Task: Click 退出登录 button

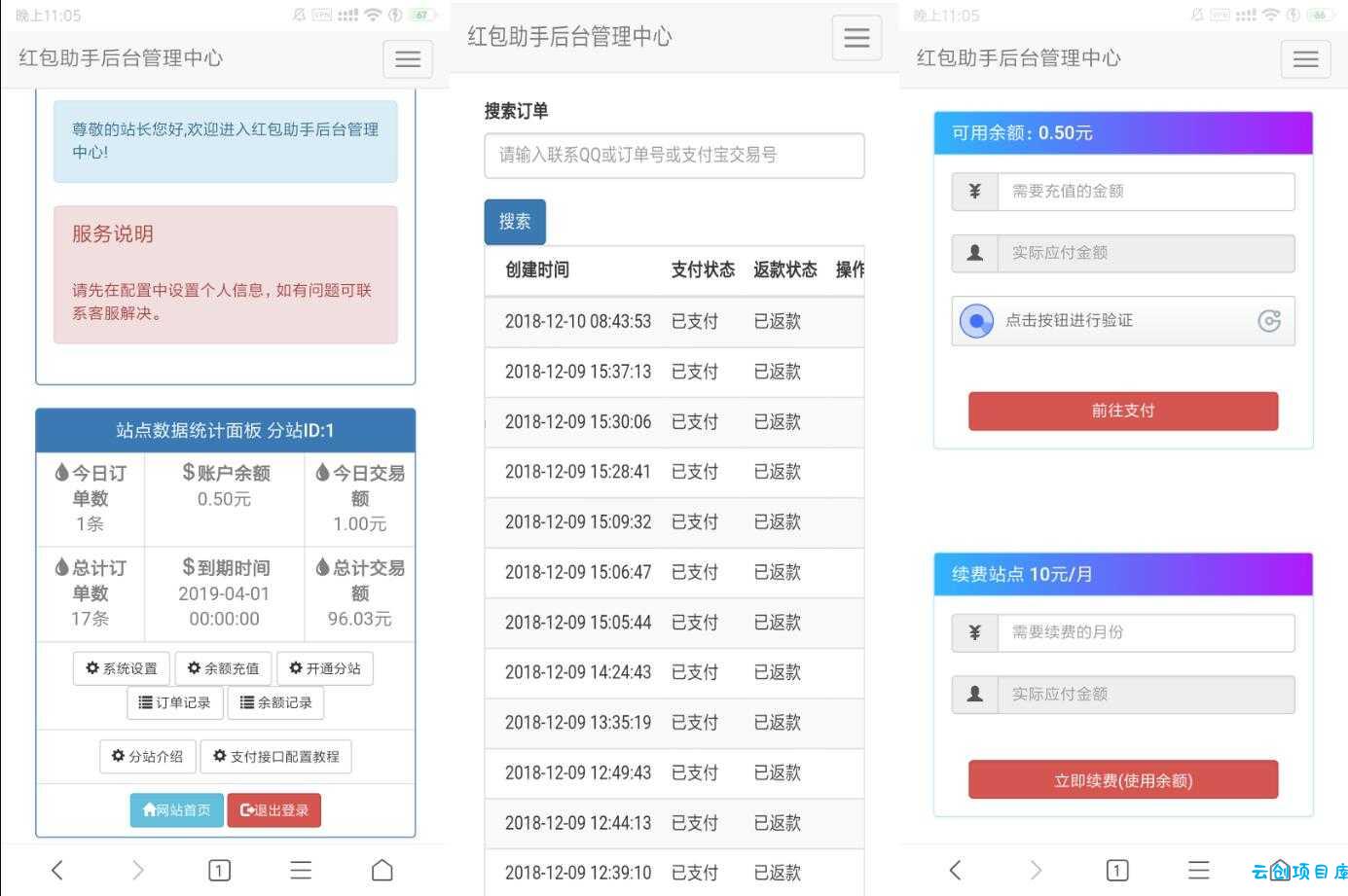Action: [274, 809]
